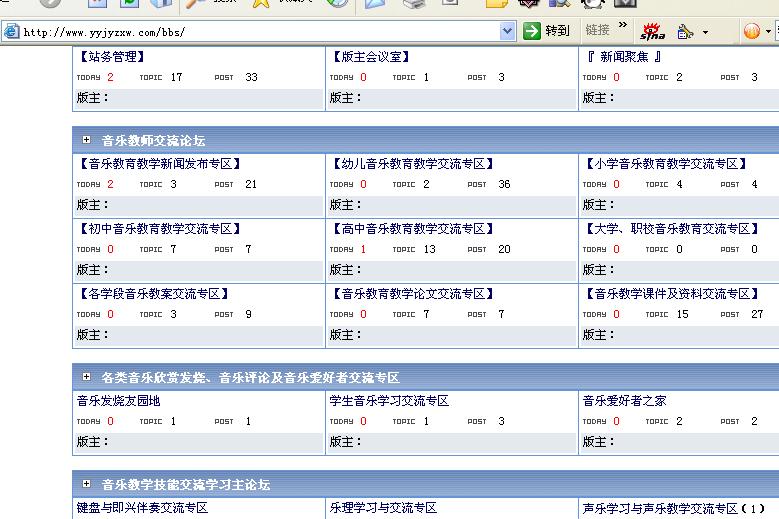Click POST count 21 in 音乐教育教学新闻发布专区
The width and height of the screenshot is (779, 519).
point(251,184)
